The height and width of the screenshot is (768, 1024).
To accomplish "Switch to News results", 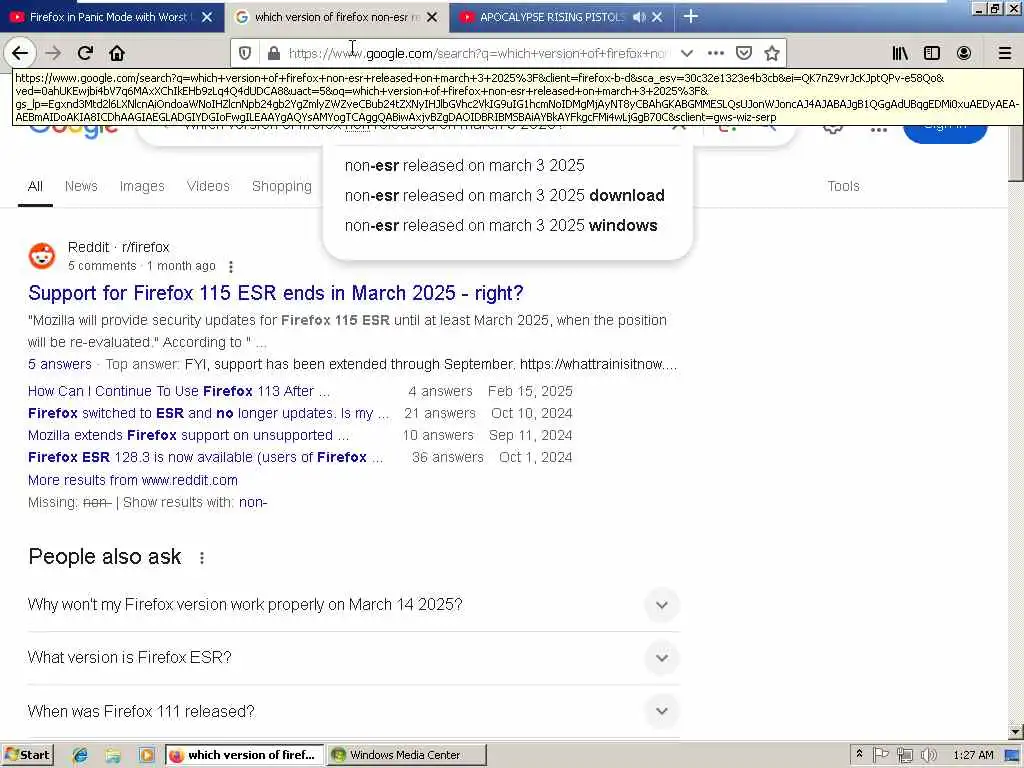I will click(81, 186).
